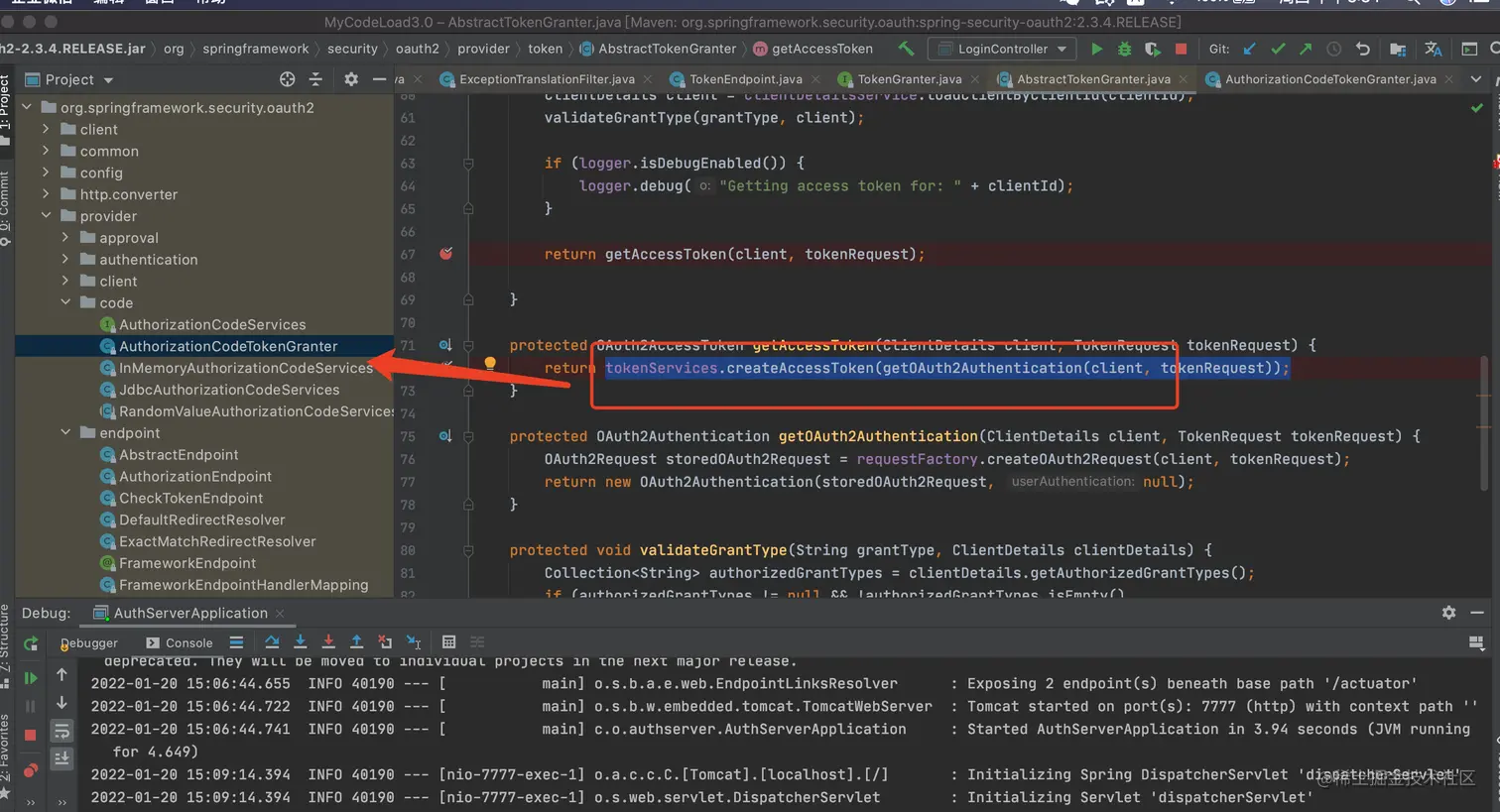Click the Build project hammer icon
The width and height of the screenshot is (1500, 812).
click(x=906, y=49)
